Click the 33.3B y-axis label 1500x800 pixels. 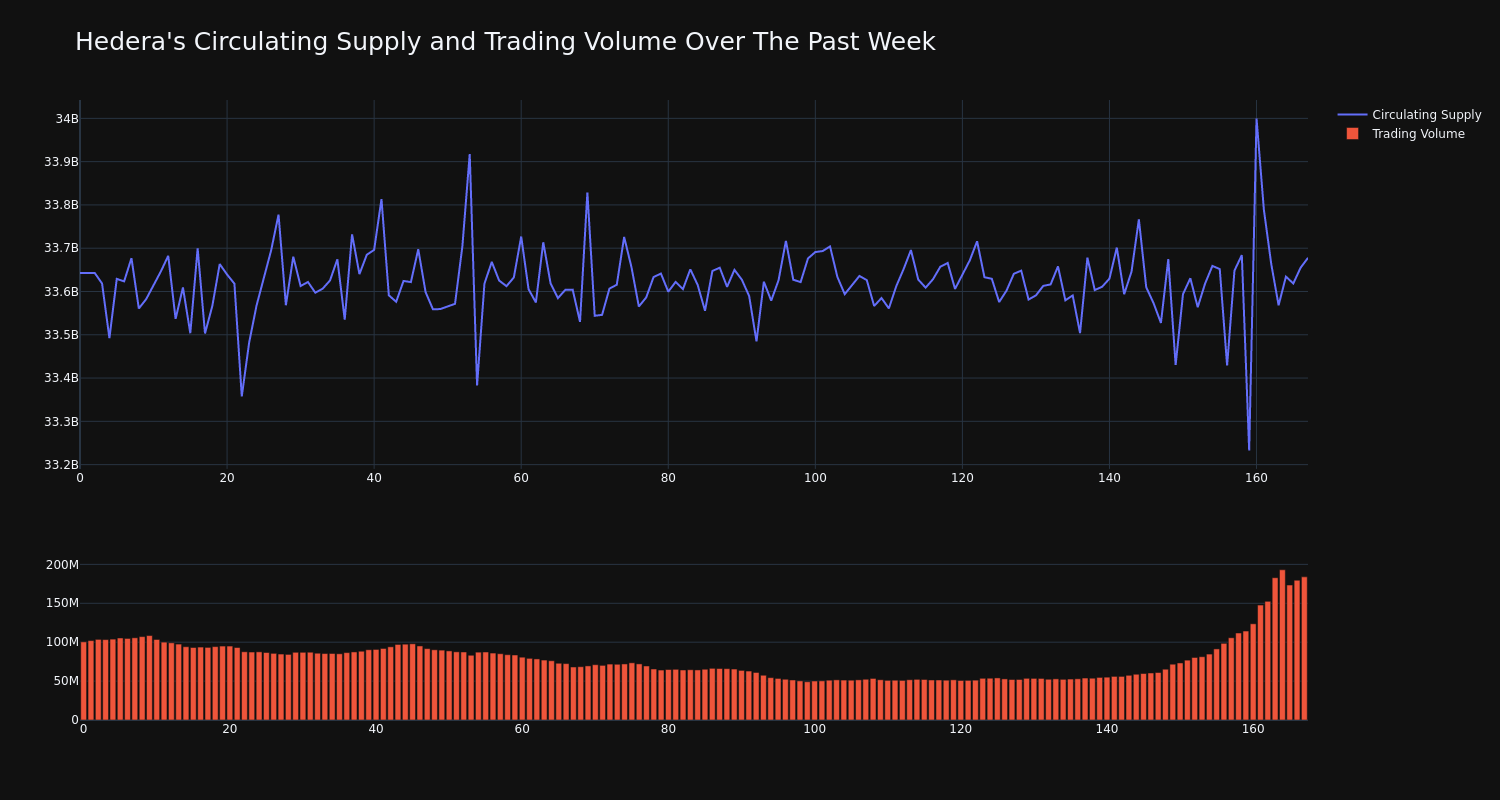point(61,422)
